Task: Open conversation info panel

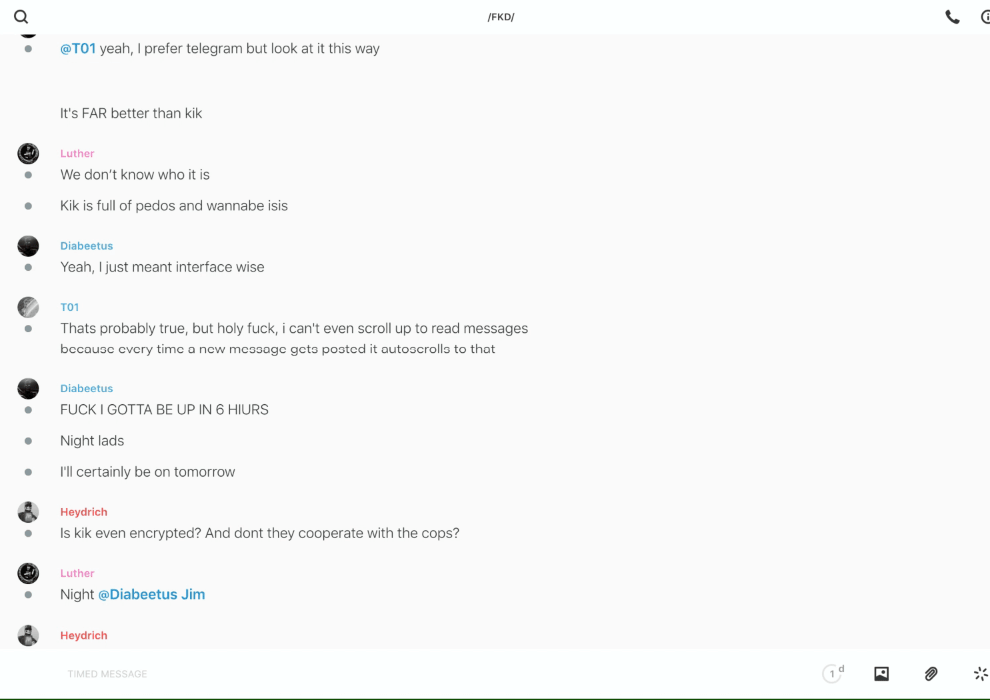Action: coord(985,17)
